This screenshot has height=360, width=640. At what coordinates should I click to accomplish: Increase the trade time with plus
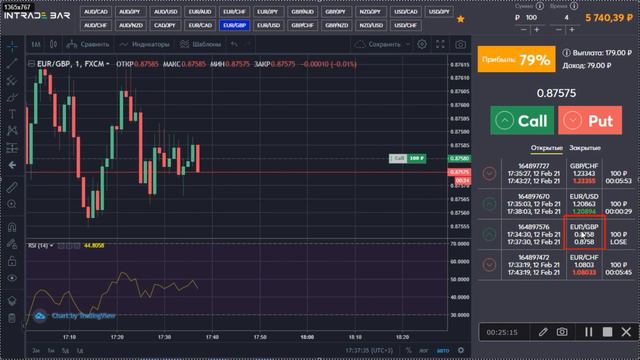(x=572, y=30)
